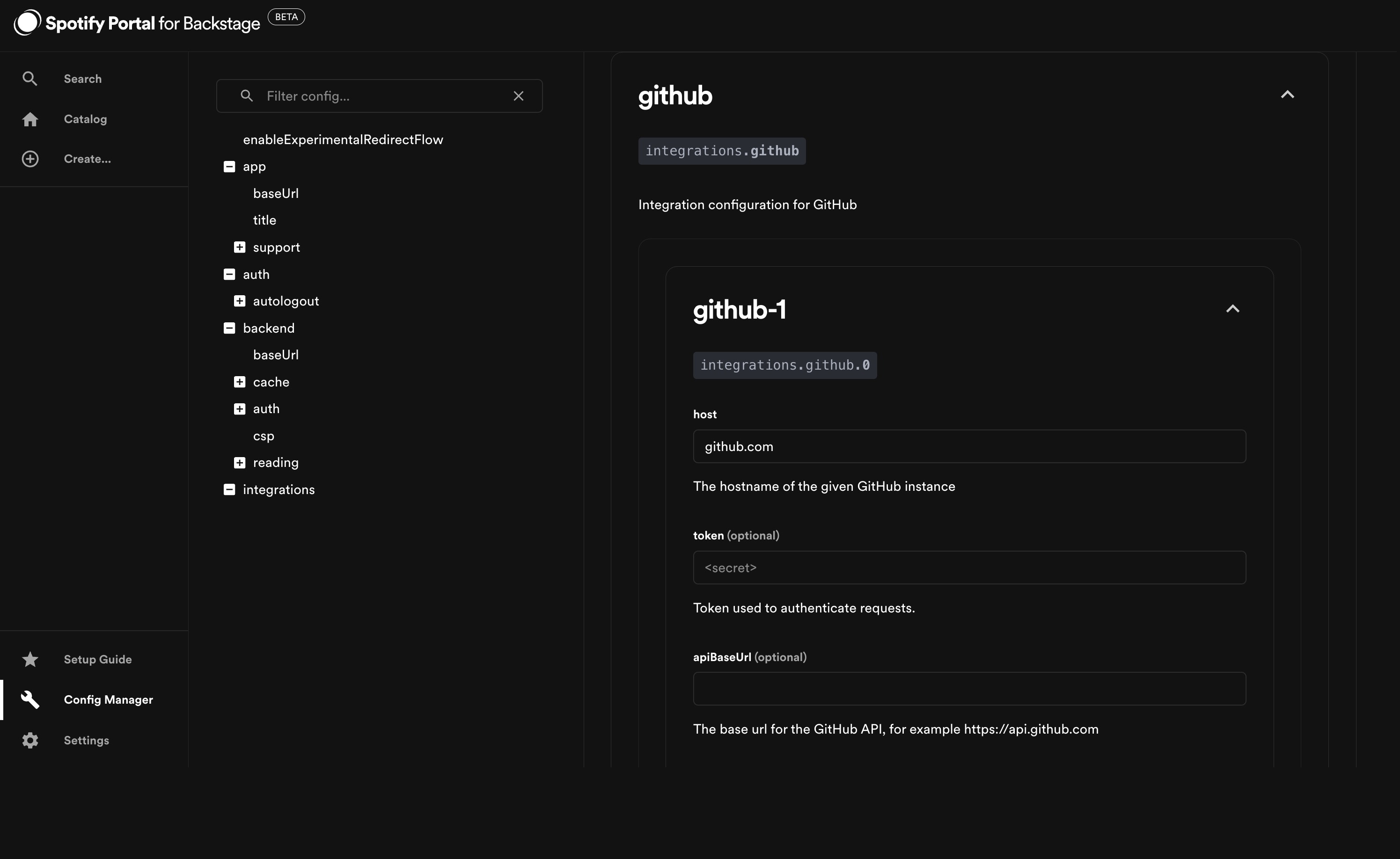Collapse the github-1 subsection chevron
This screenshot has width=1400, height=859.
(x=1232, y=308)
